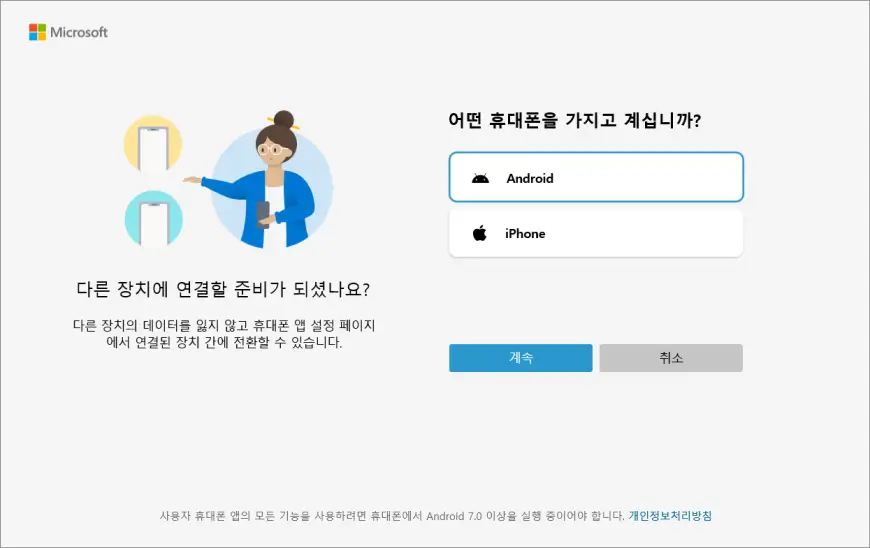The width and height of the screenshot is (870, 548).
Task: Click the Microsoft four-color logo icon
Action: [37, 32]
